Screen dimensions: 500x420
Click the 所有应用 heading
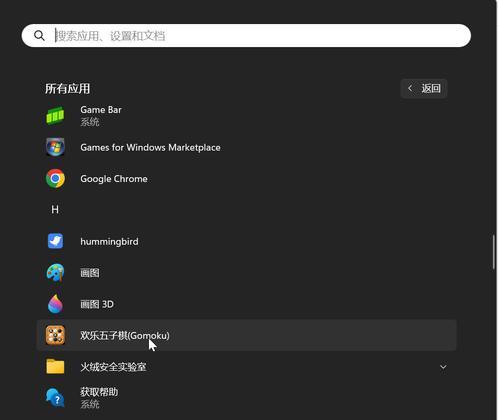point(68,88)
